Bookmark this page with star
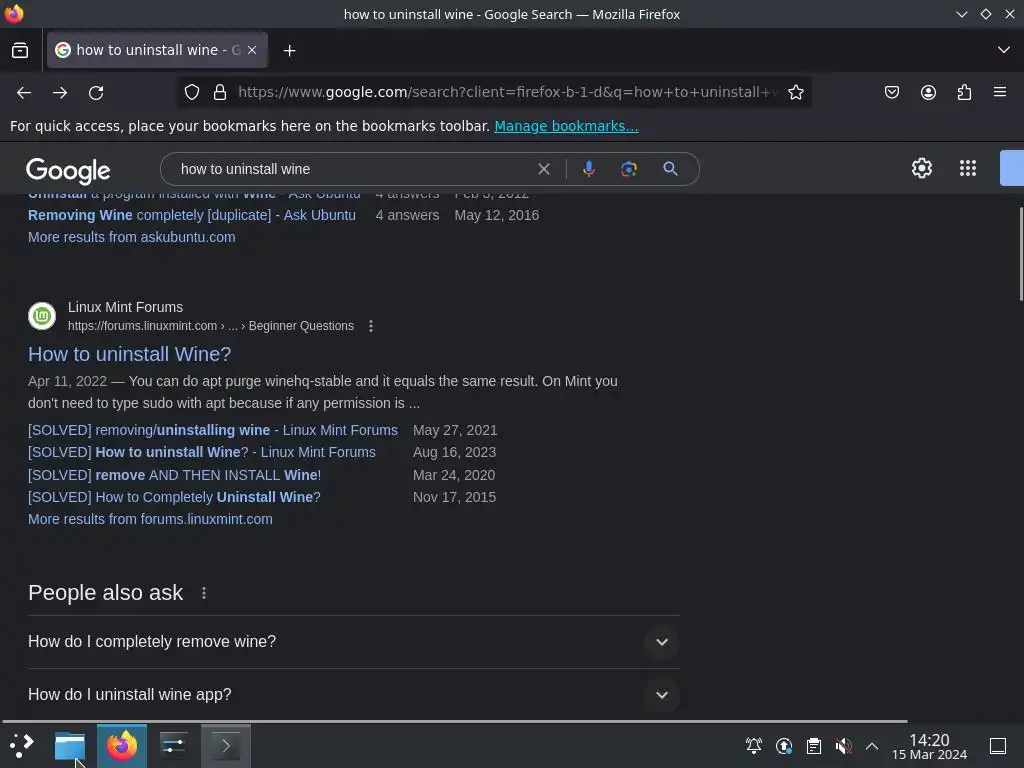 tap(795, 92)
